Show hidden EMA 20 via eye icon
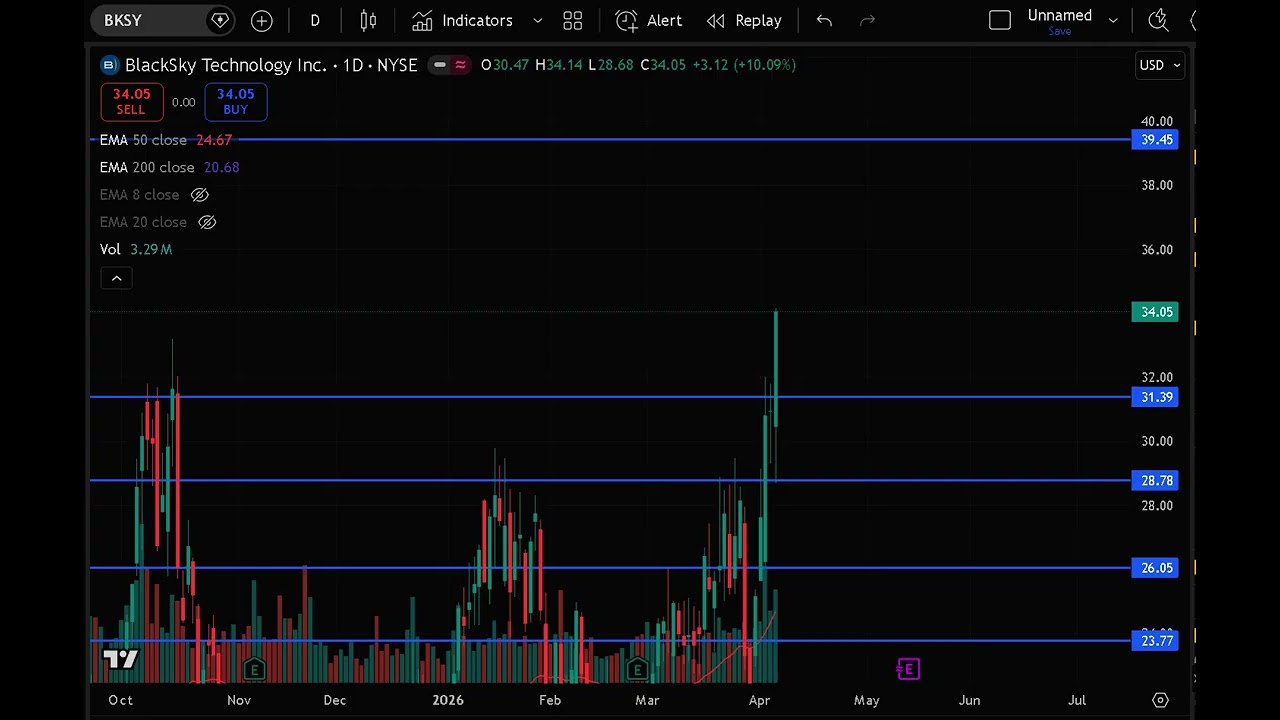Image resolution: width=1280 pixels, height=720 pixels. tap(207, 222)
